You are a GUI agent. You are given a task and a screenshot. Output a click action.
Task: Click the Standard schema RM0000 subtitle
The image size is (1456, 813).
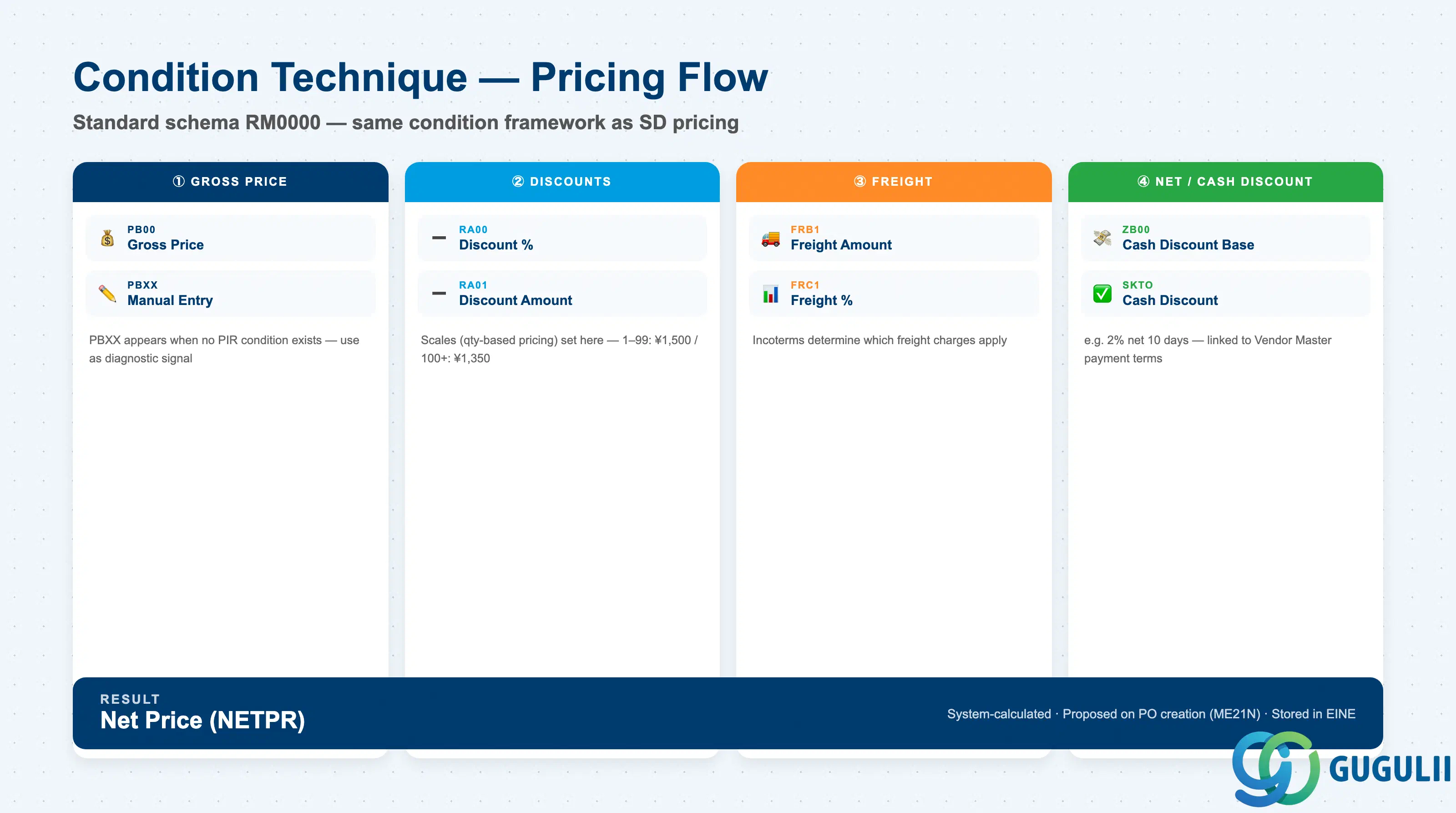(405, 123)
